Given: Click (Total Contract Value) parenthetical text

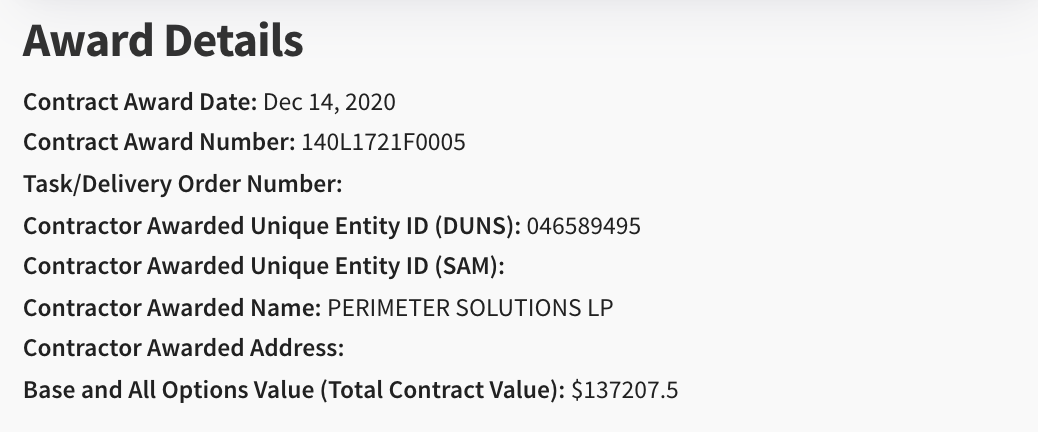Looking at the screenshot, I should point(442,390).
